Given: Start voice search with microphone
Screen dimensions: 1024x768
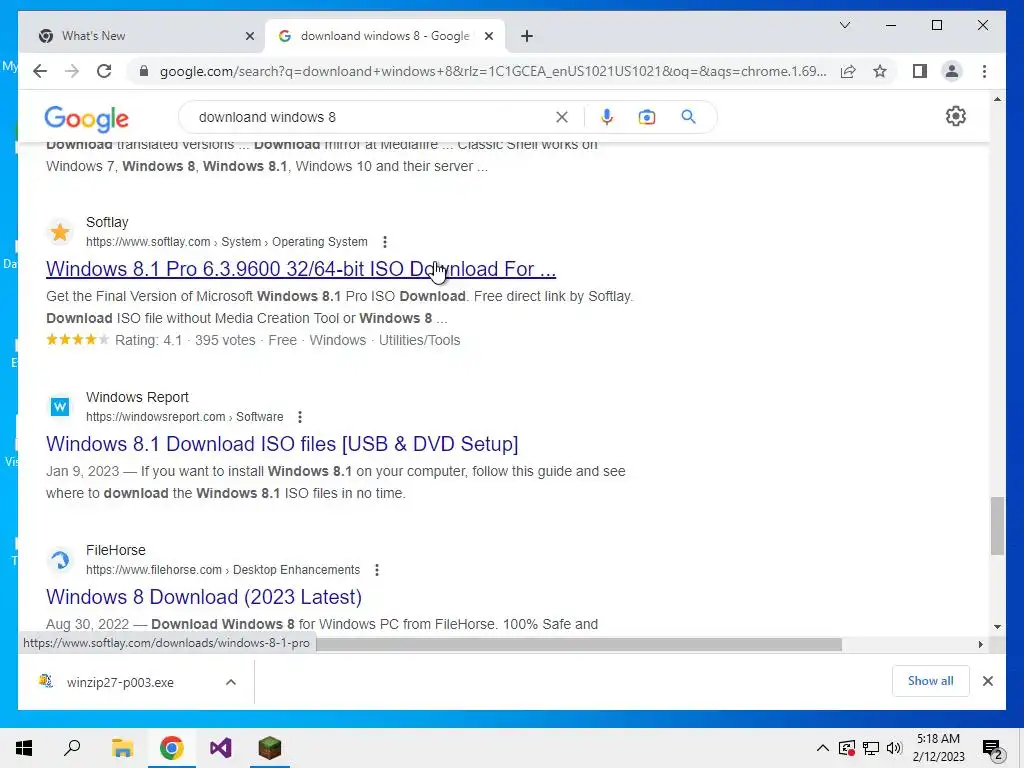Looking at the screenshot, I should click(607, 117).
